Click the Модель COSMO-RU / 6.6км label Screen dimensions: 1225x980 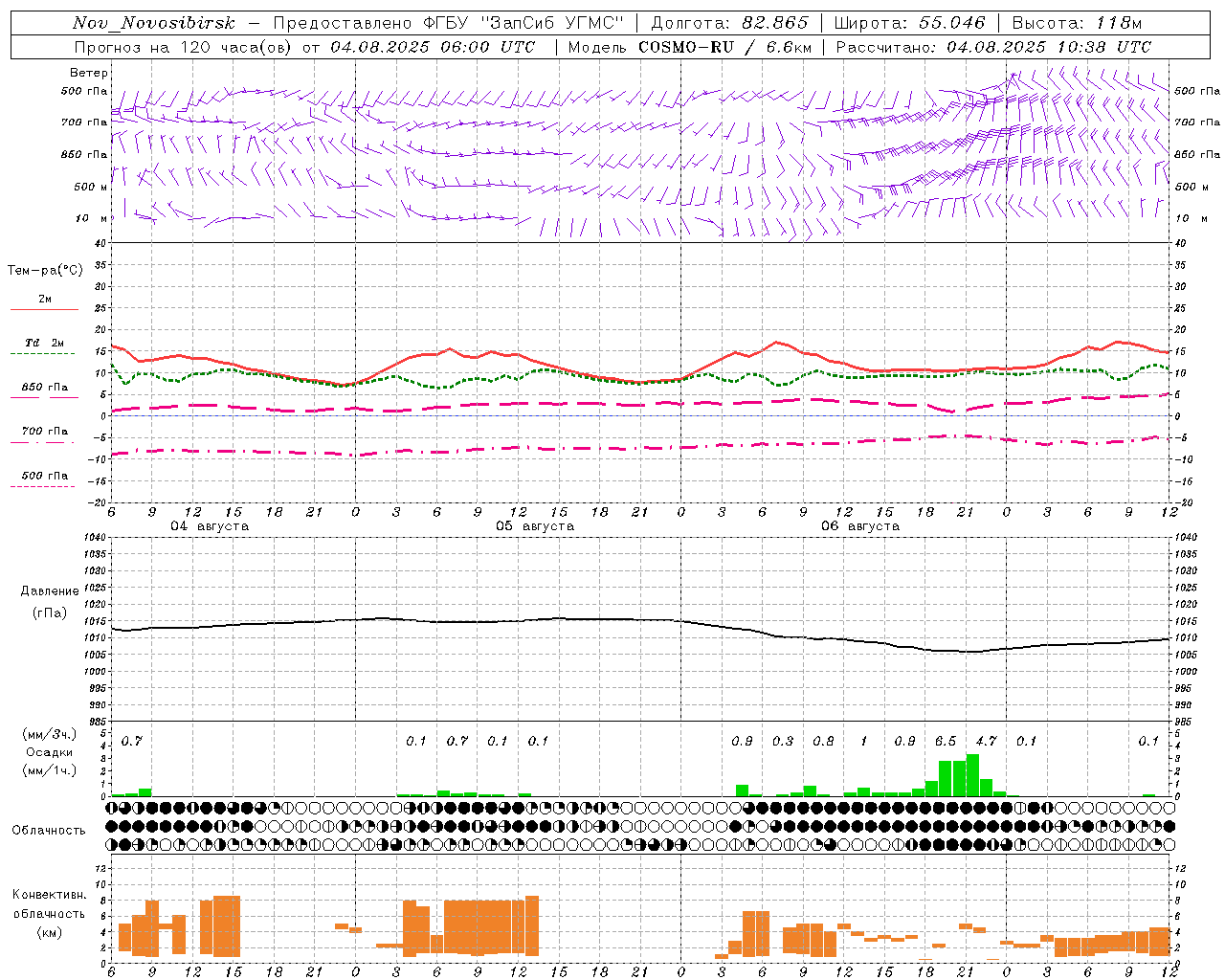[x=689, y=47]
